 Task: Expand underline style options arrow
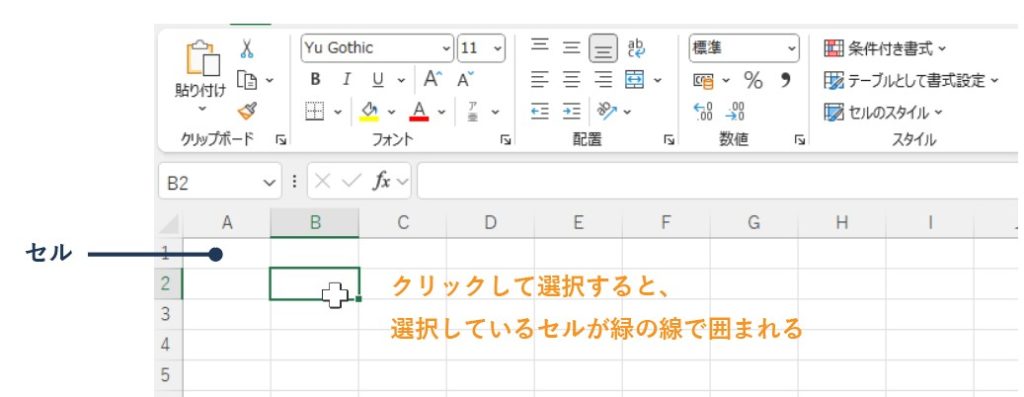point(401,80)
